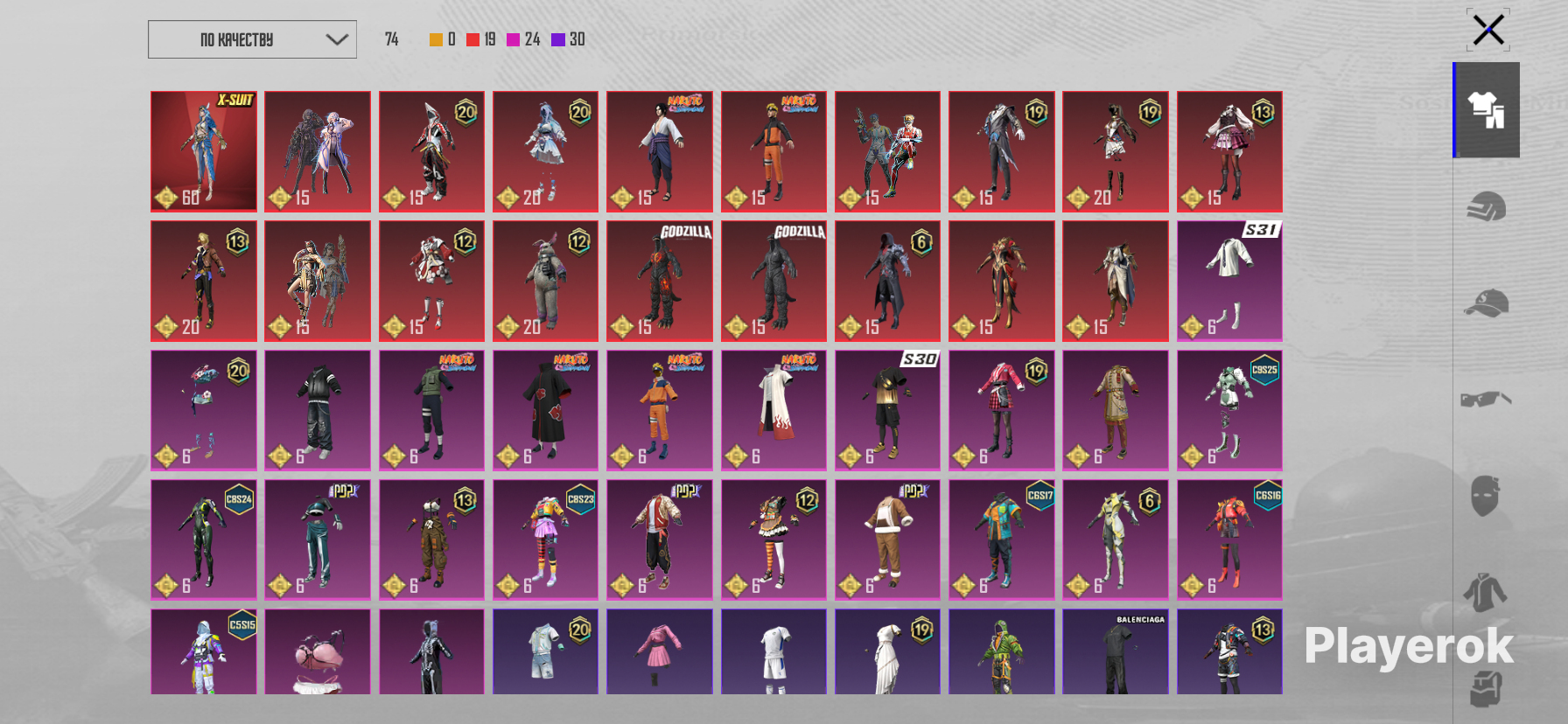Open the glasses category icon in sidebar
Image resolution: width=1568 pixels, height=724 pixels.
click(x=1486, y=400)
